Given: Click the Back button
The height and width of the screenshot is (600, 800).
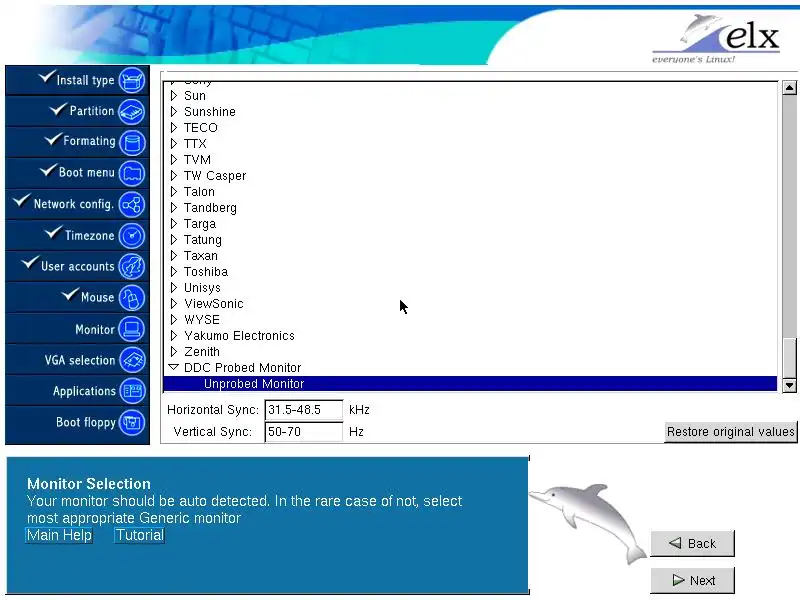Looking at the screenshot, I should (692, 543).
